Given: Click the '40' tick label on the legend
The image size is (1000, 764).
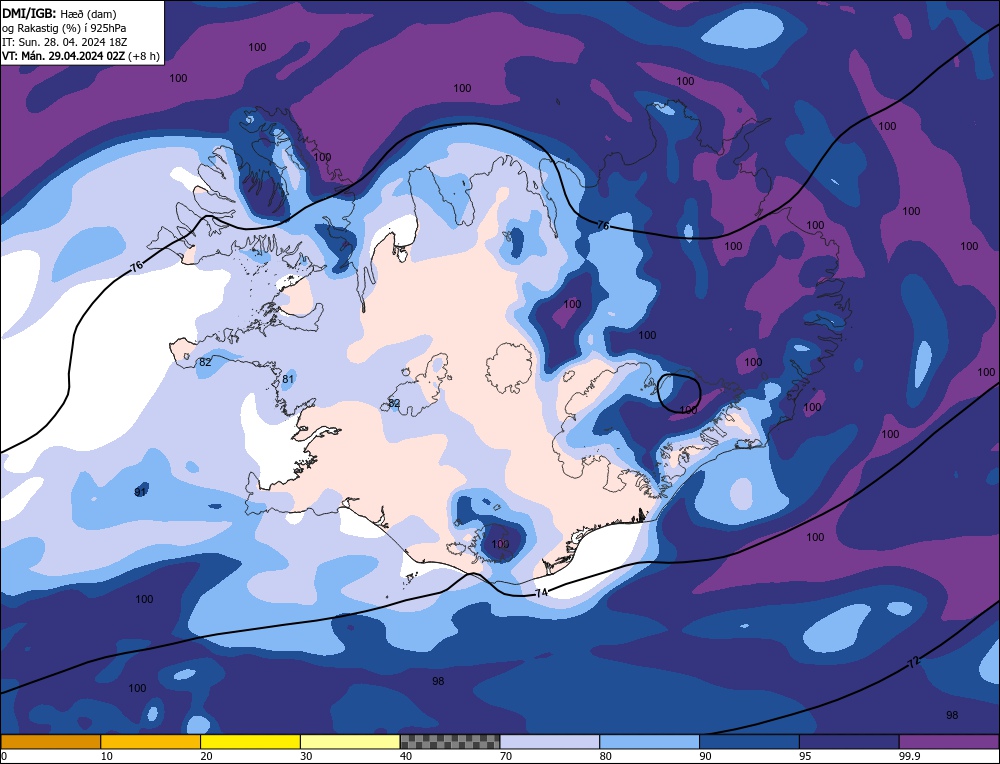Looking at the screenshot, I should (x=406, y=756).
